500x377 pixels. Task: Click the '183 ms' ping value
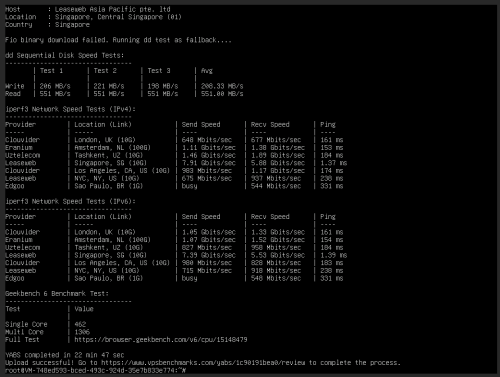332,263
